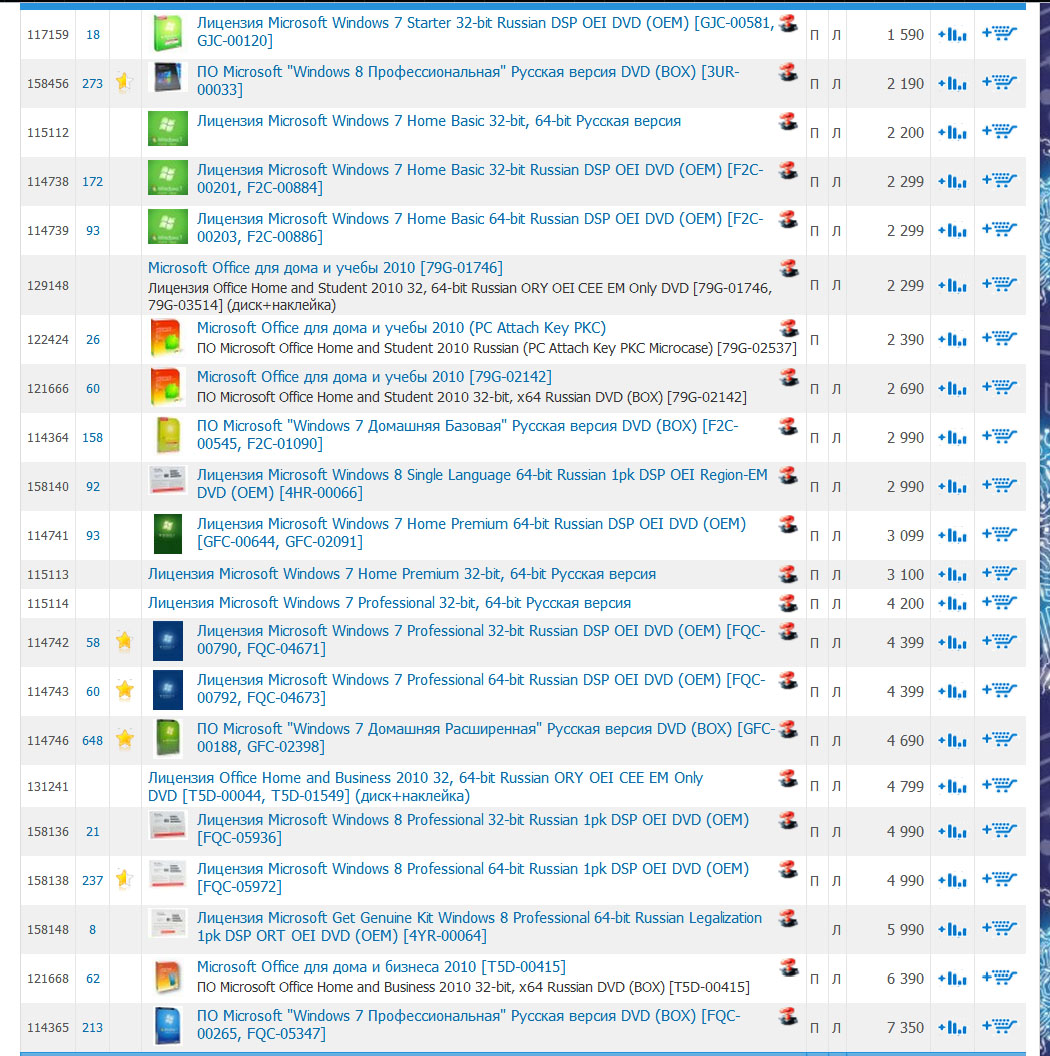
Task: Add item 114743 to cart
Action: (x=999, y=690)
